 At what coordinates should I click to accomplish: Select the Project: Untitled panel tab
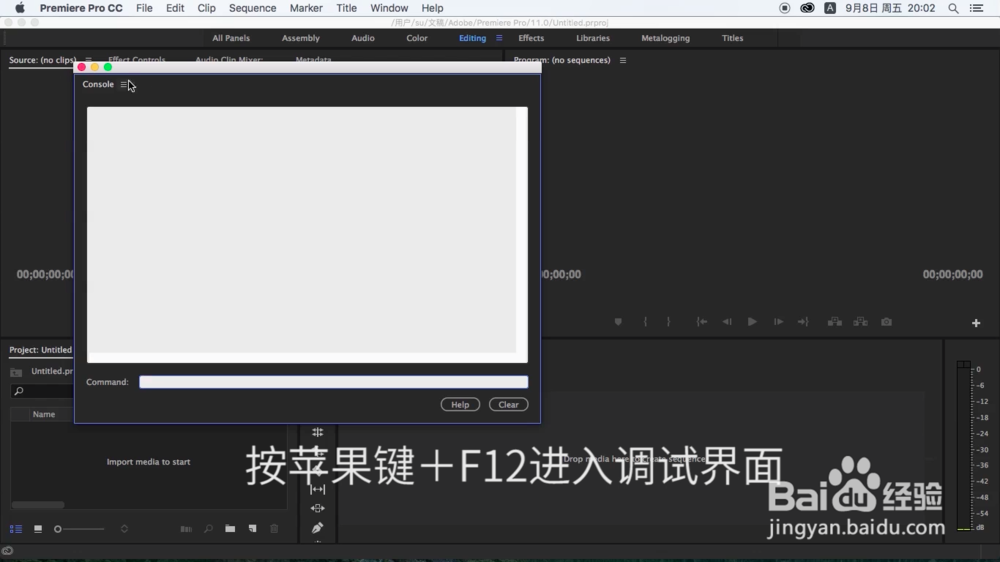pos(40,350)
